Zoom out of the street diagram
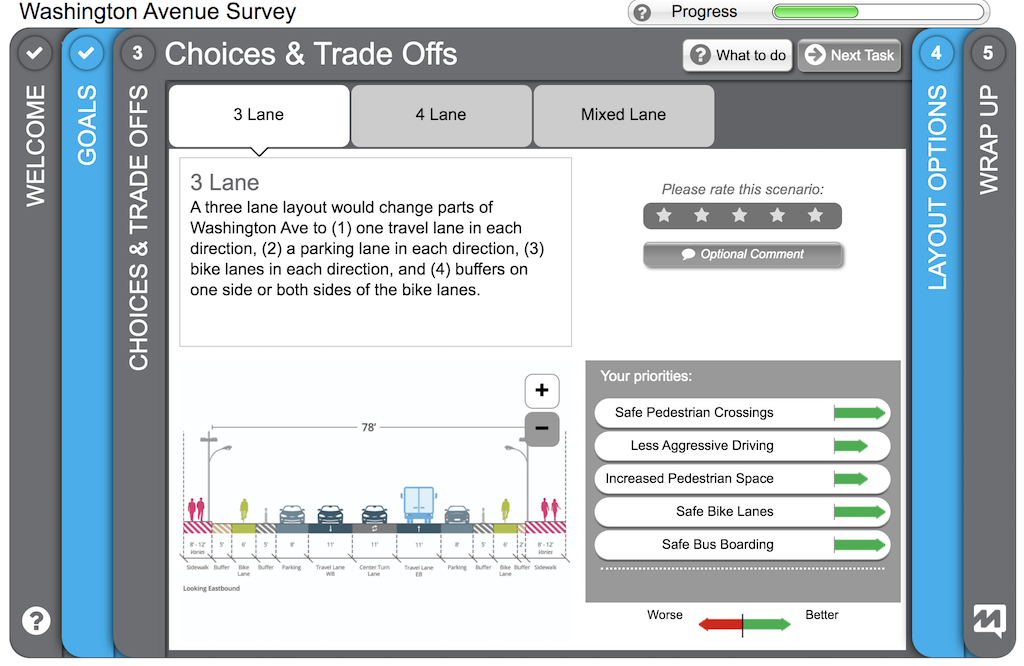1024x666 pixels. pyautogui.click(x=542, y=428)
